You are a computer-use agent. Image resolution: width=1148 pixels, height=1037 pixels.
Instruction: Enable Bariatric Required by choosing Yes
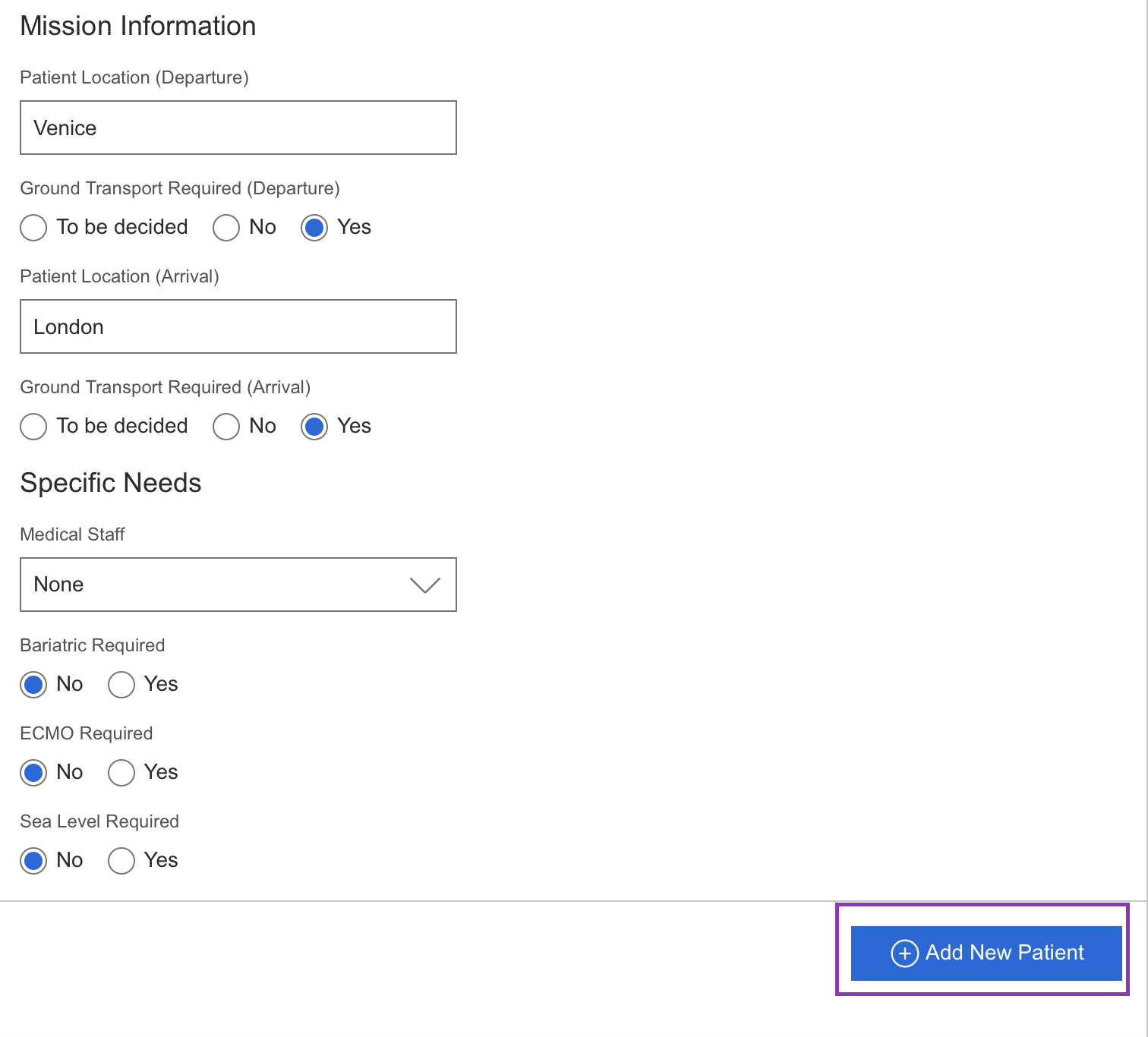tap(121, 685)
